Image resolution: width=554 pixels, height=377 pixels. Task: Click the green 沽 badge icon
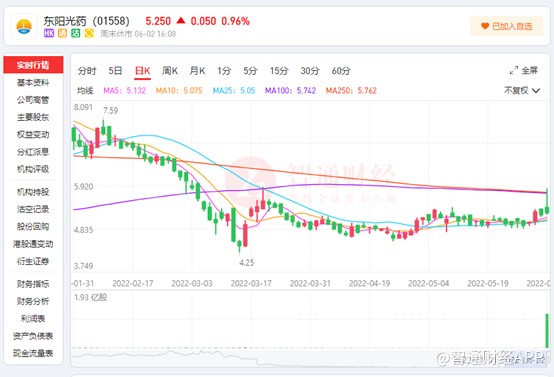[76, 34]
